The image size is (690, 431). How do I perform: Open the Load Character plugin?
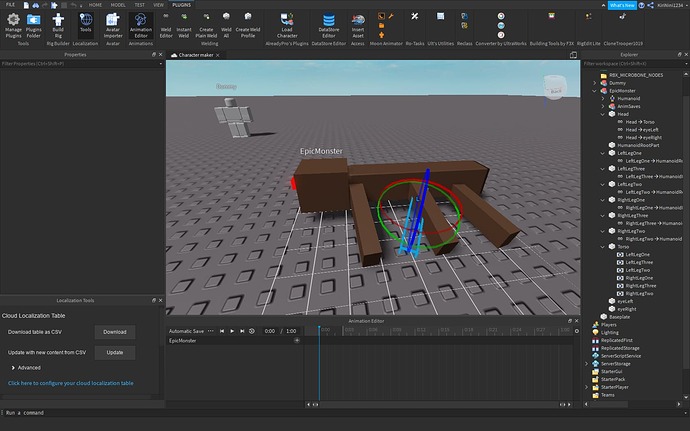pyautogui.click(x=287, y=25)
